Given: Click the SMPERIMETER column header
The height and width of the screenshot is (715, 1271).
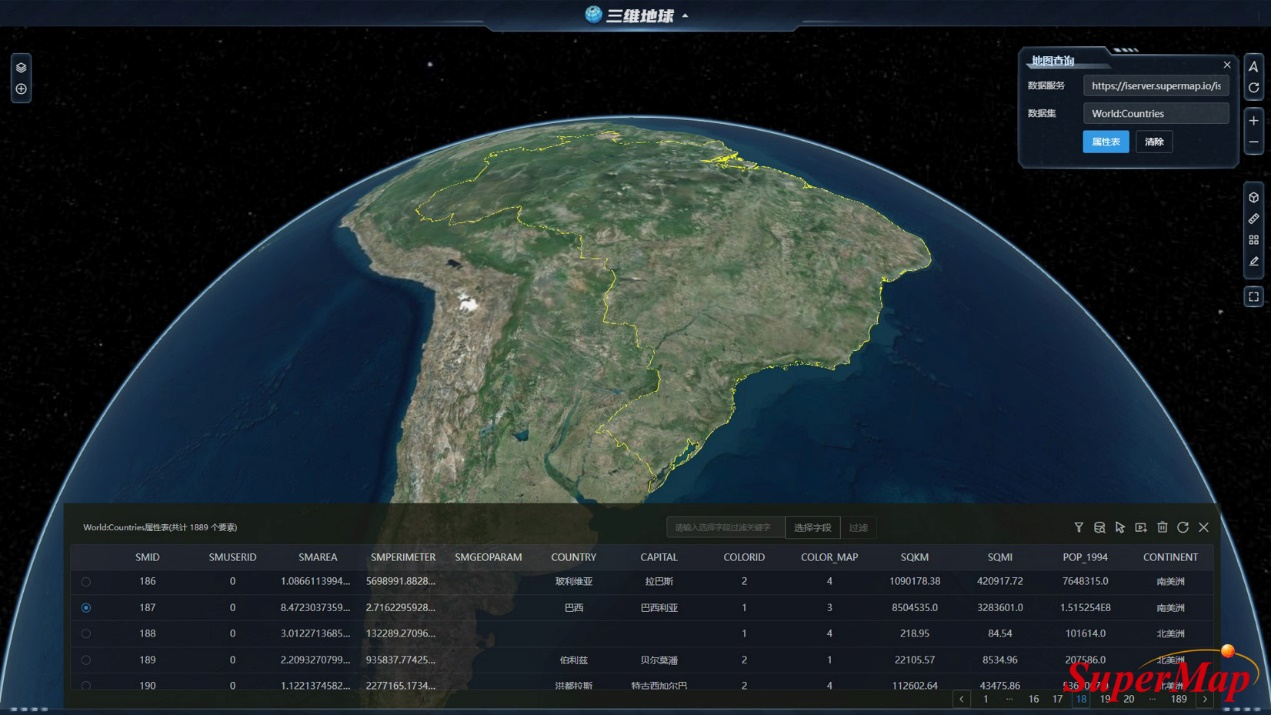Looking at the screenshot, I should (403, 557).
